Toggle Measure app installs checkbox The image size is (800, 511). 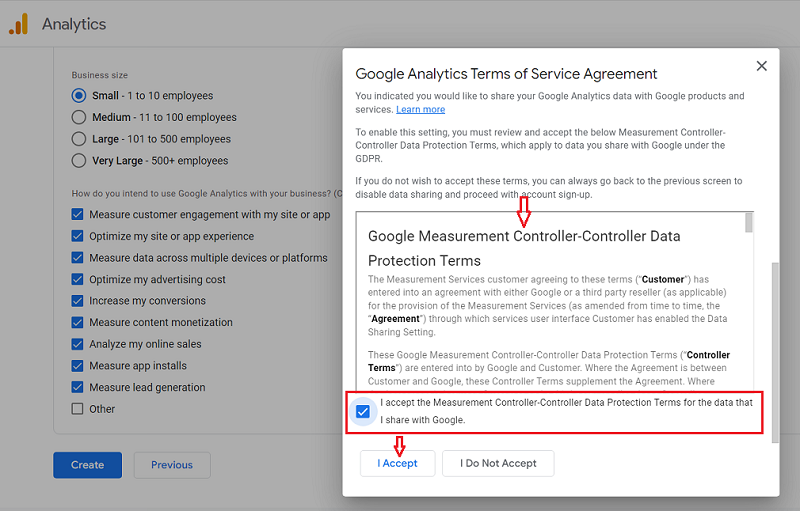[x=77, y=366]
